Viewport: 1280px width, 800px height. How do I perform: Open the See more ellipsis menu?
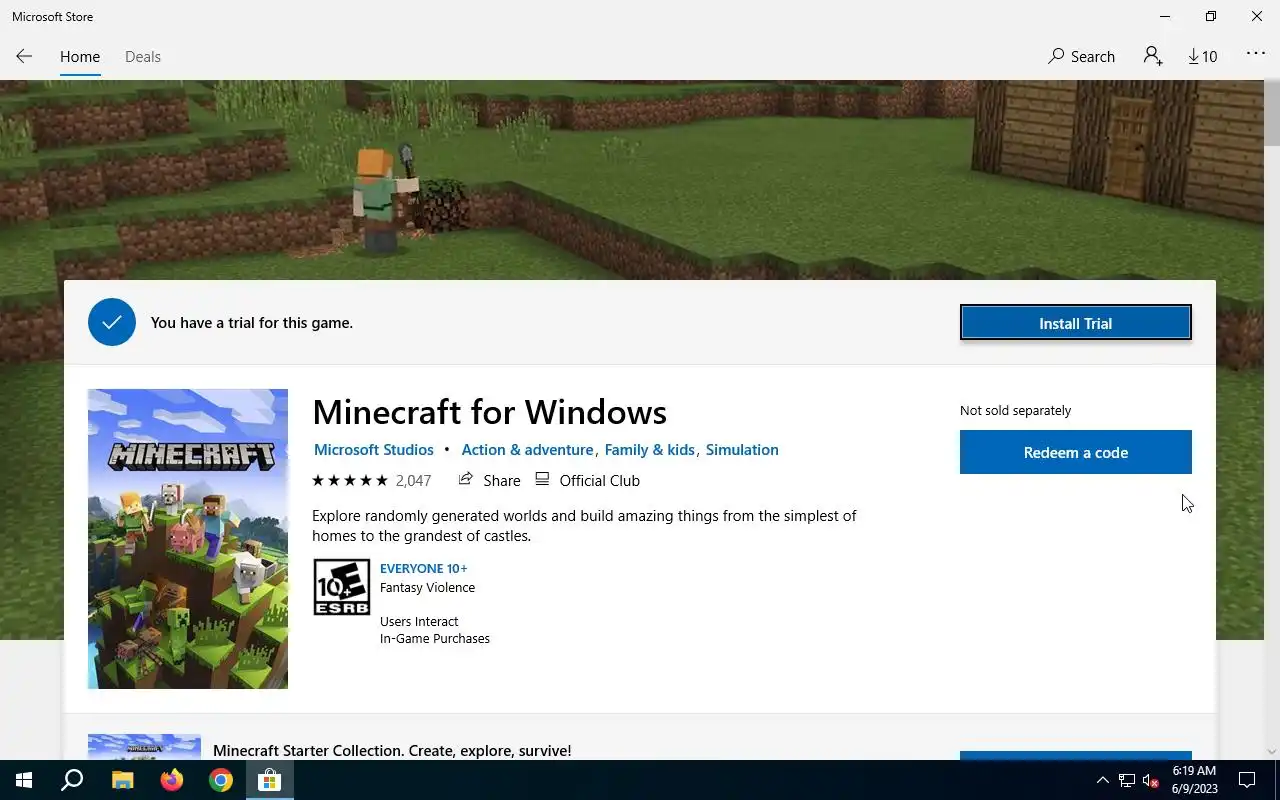tap(1256, 54)
